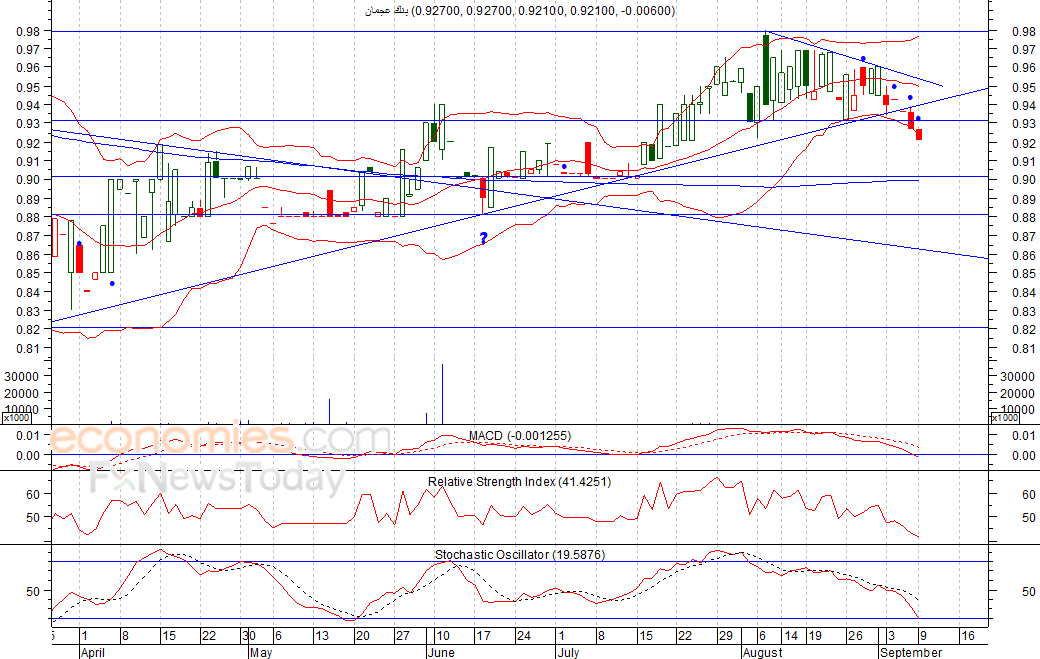Jump to the August month label

[x=764, y=652]
